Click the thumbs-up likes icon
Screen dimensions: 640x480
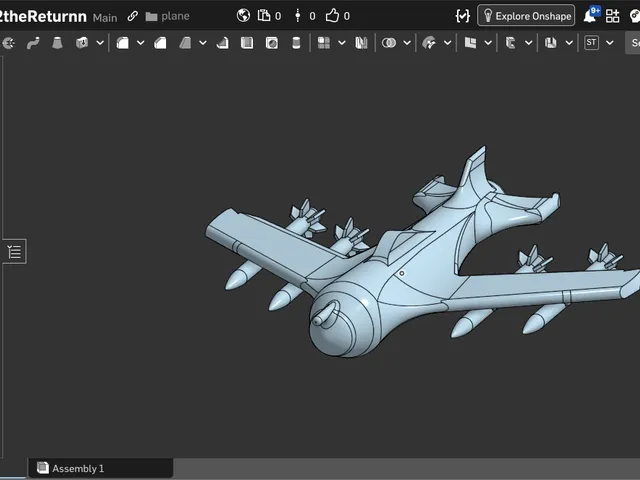332,16
